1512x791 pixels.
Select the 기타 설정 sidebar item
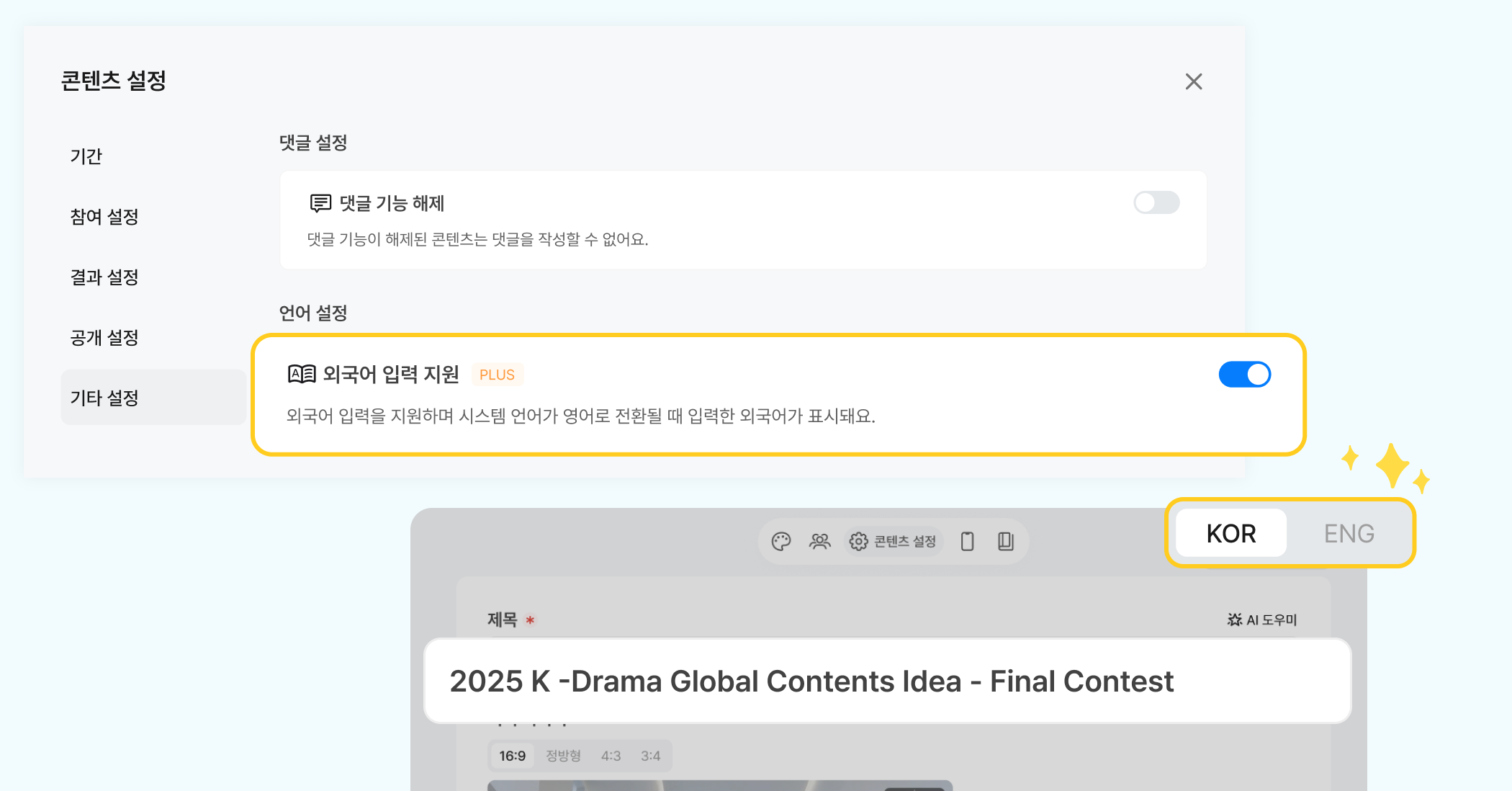(104, 398)
